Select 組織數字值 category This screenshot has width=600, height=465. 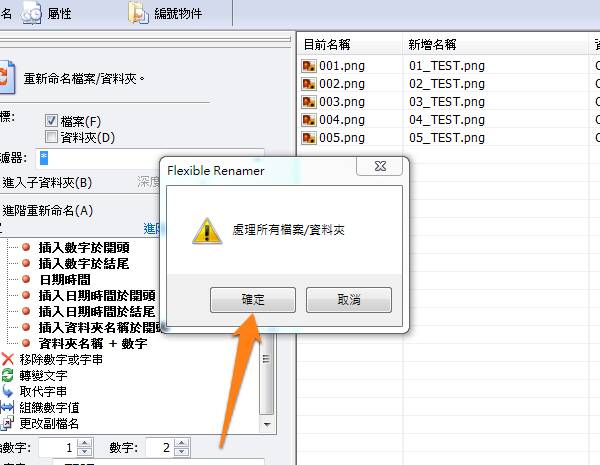[49, 408]
